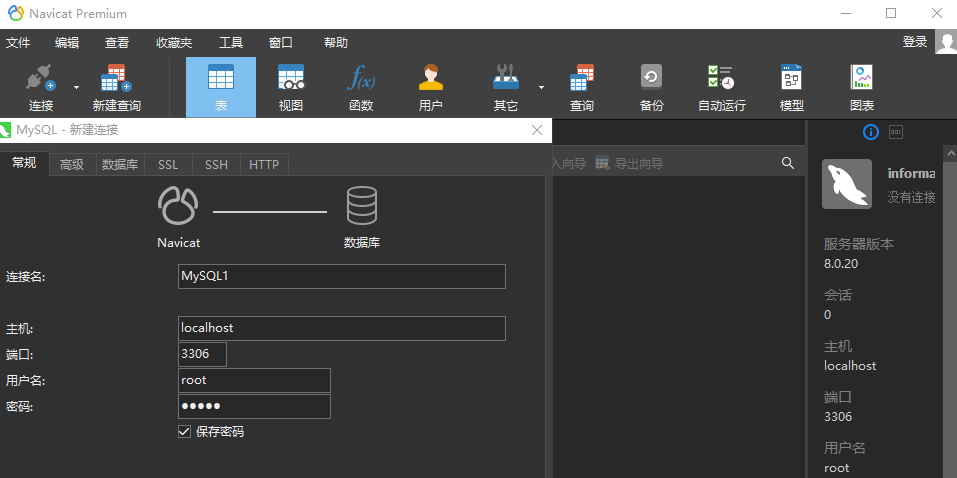The width and height of the screenshot is (957, 478).
Task: Click the 用户名 field containing root
Action: click(255, 380)
